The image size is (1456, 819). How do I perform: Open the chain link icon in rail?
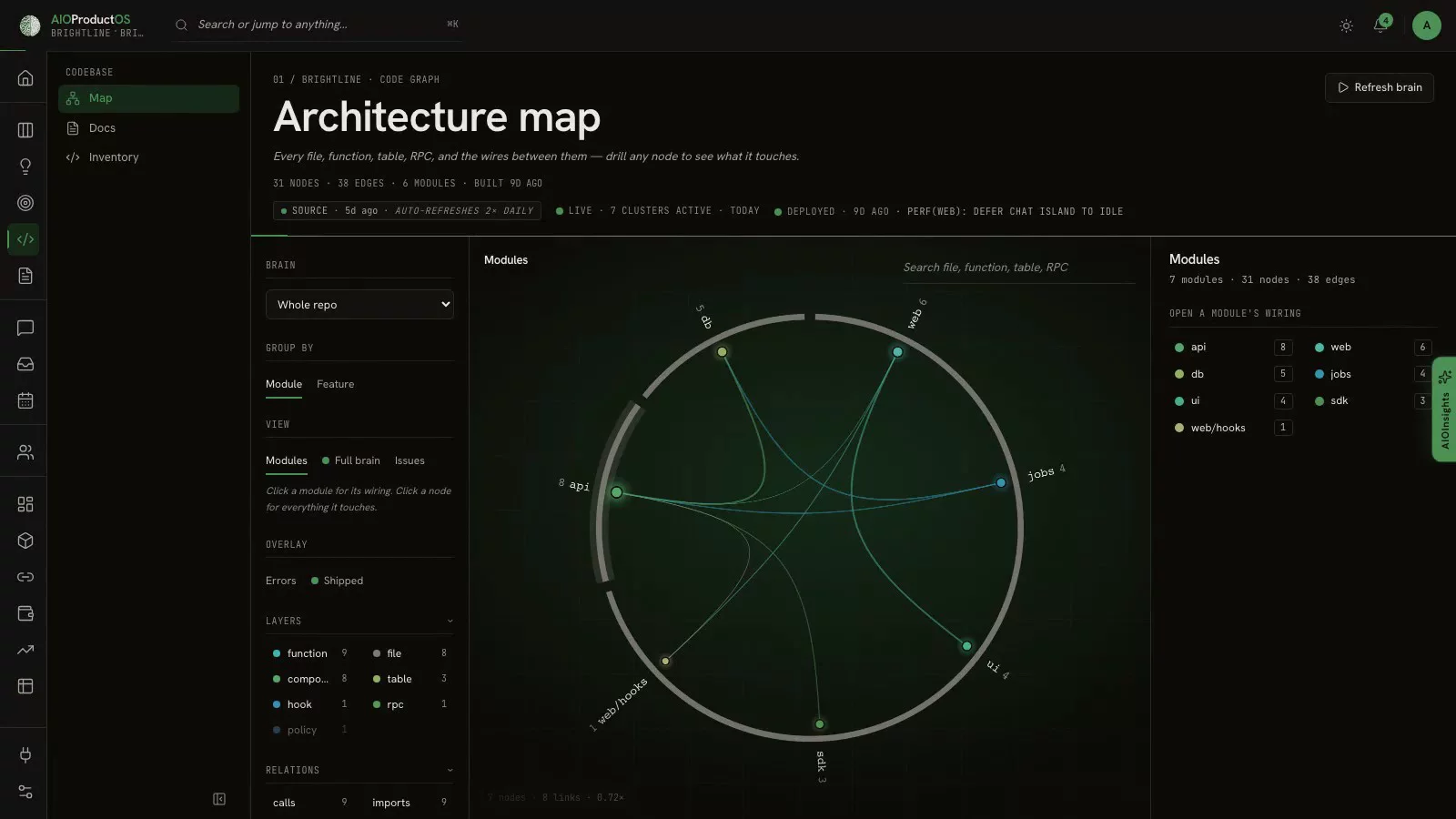[25, 577]
